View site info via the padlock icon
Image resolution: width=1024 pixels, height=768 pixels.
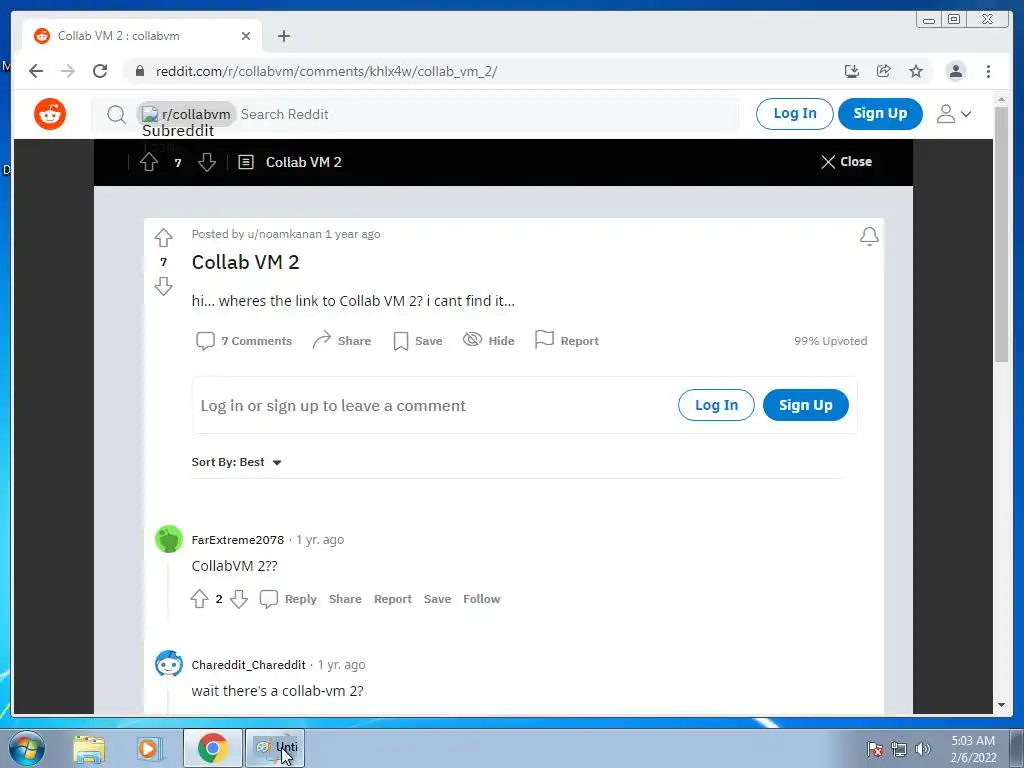pos(140,71)
